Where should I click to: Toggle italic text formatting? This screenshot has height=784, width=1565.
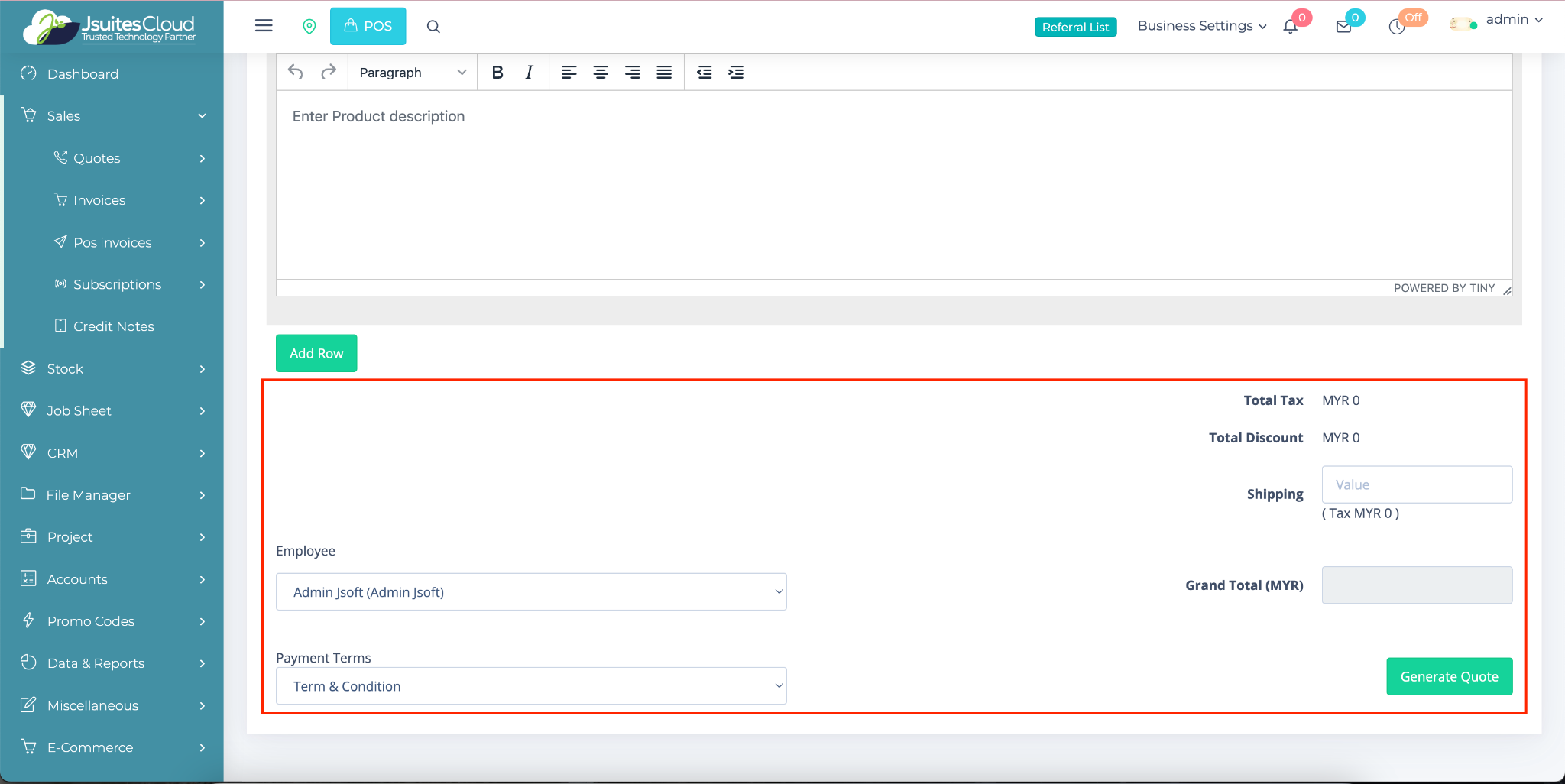coord(529,73)
